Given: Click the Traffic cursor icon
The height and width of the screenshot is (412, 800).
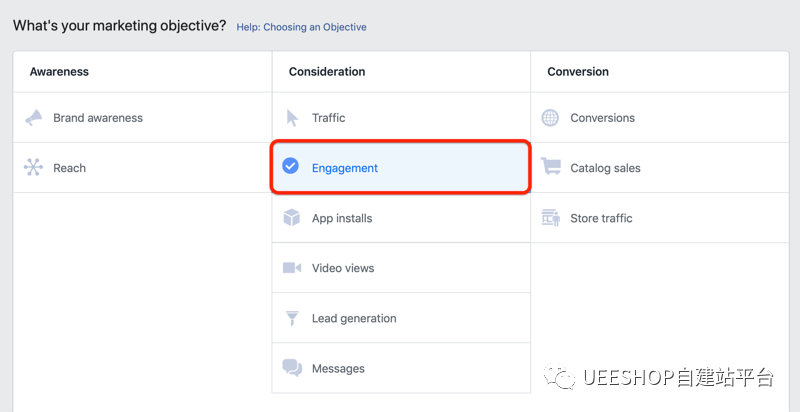Looking at the screenshot, I should 292,118.
